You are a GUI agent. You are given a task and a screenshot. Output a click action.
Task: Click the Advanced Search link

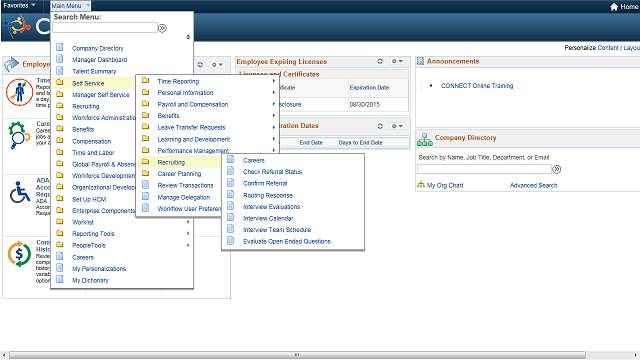coord(533,185)
